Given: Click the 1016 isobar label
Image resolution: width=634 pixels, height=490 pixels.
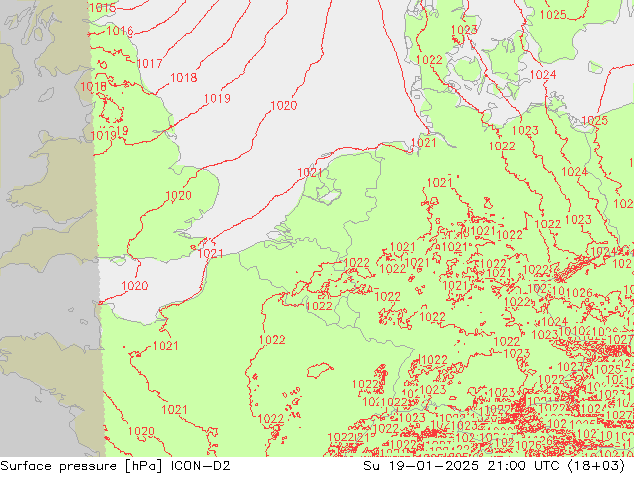Looking at the screenshot, I should (120, 31).
